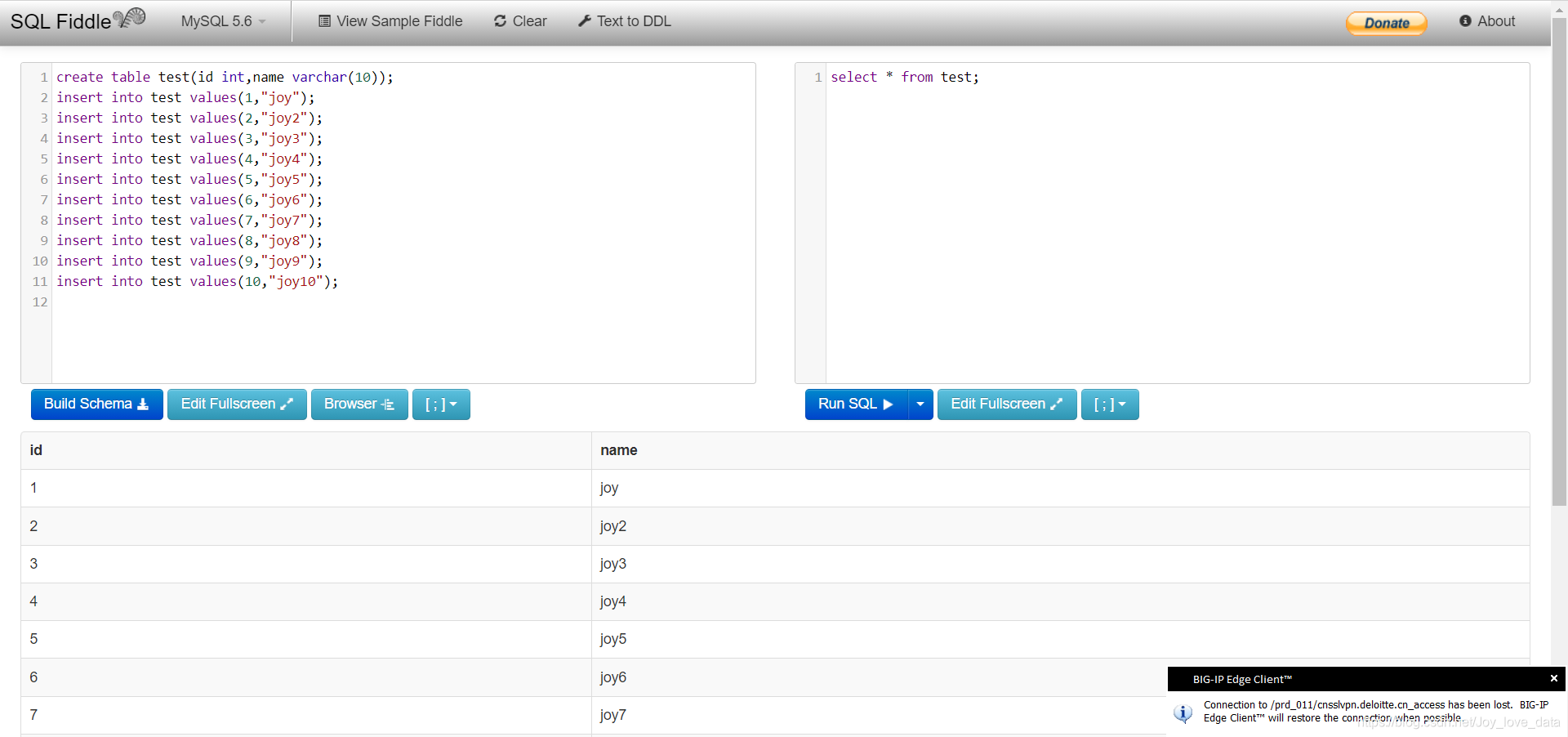Click schema line inserting "joy5"
The height and width of the screenshot is (737, 1568).
(189, 179)
